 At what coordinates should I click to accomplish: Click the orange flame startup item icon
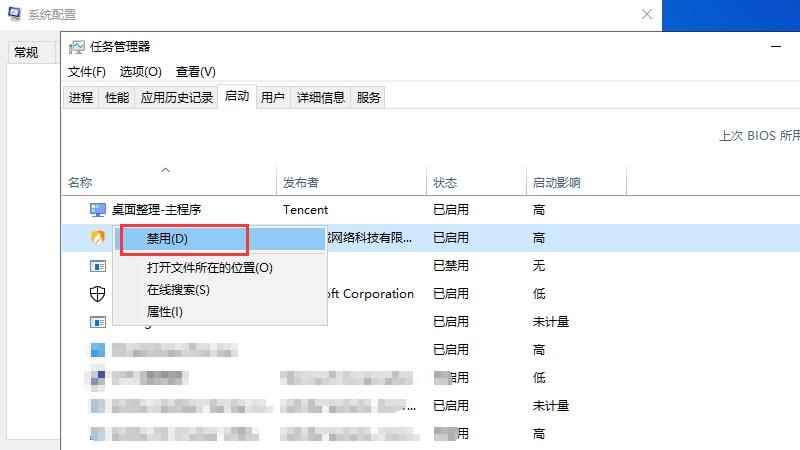click(x=97, y=238)
